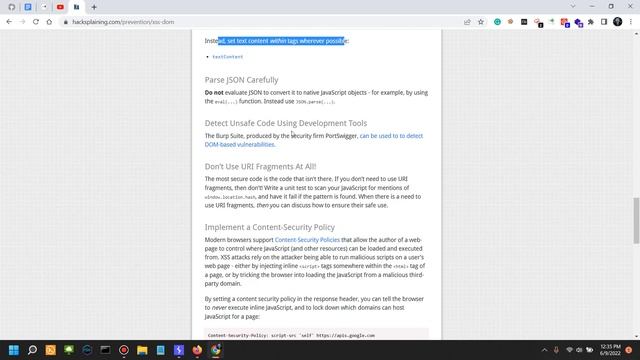Open Windows taskbar search
This screenshot has height=360, width=640.
32,350
